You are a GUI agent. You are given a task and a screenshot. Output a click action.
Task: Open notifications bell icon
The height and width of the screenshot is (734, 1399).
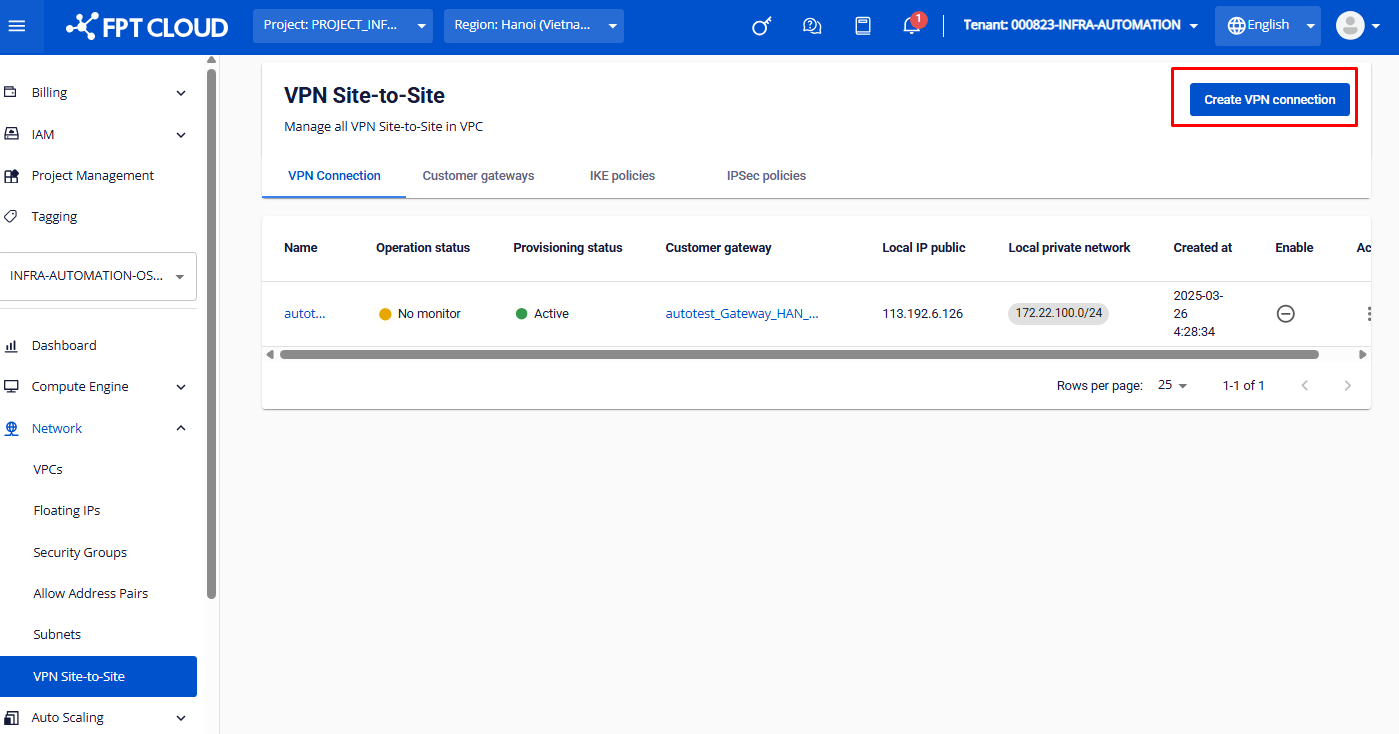point(912,26)
